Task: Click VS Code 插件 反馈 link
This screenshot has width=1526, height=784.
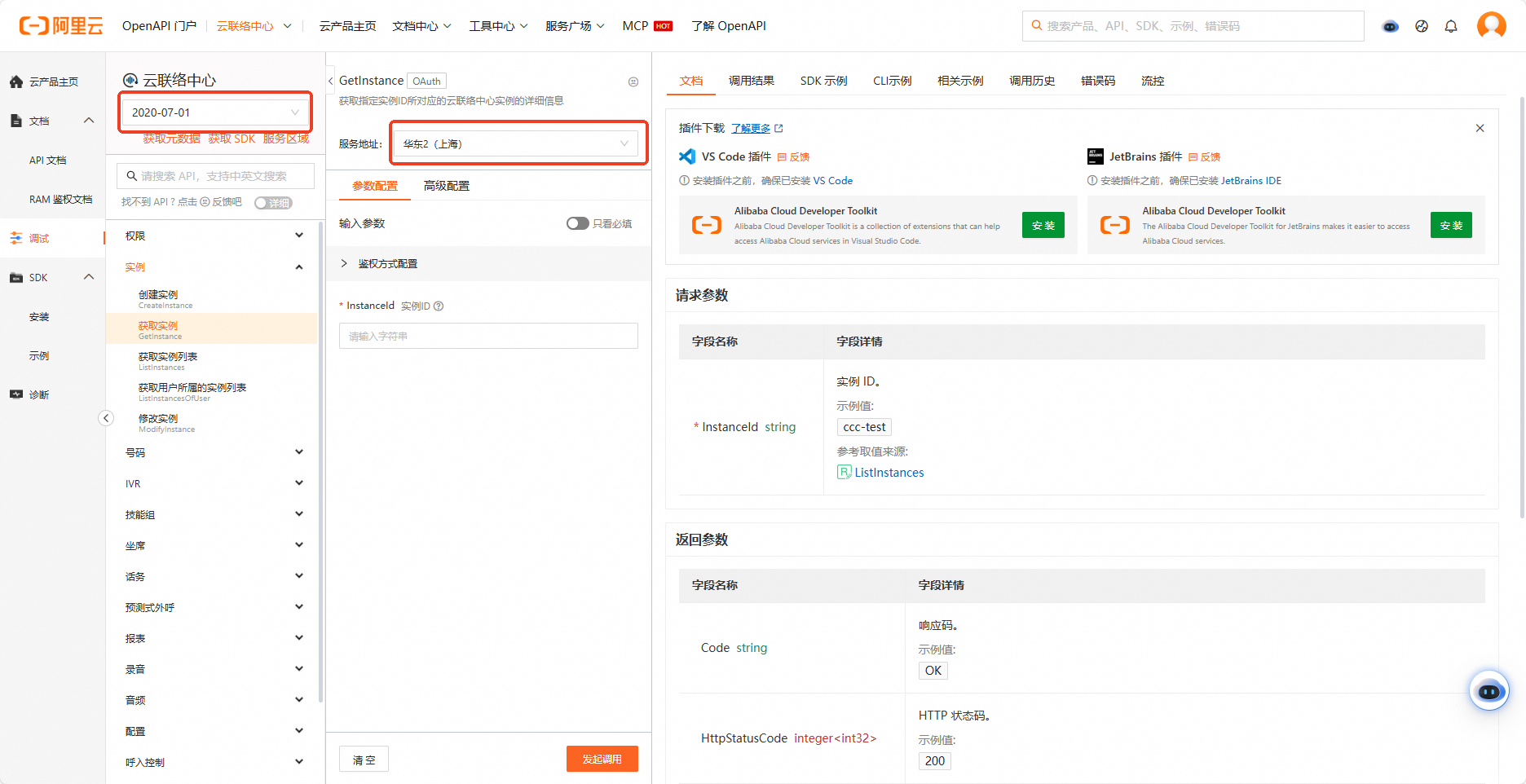Action: tap(794, 156)
